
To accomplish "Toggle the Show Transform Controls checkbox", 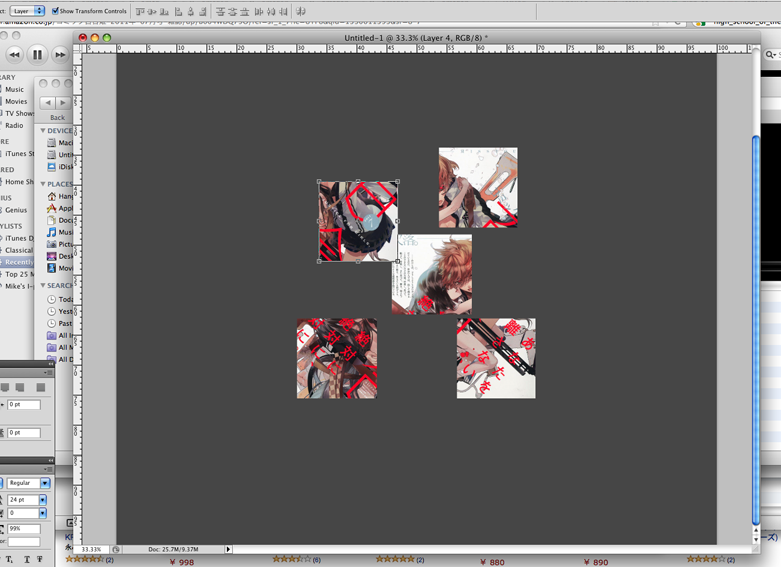I will pyautogui.click(x=55, y=10).
